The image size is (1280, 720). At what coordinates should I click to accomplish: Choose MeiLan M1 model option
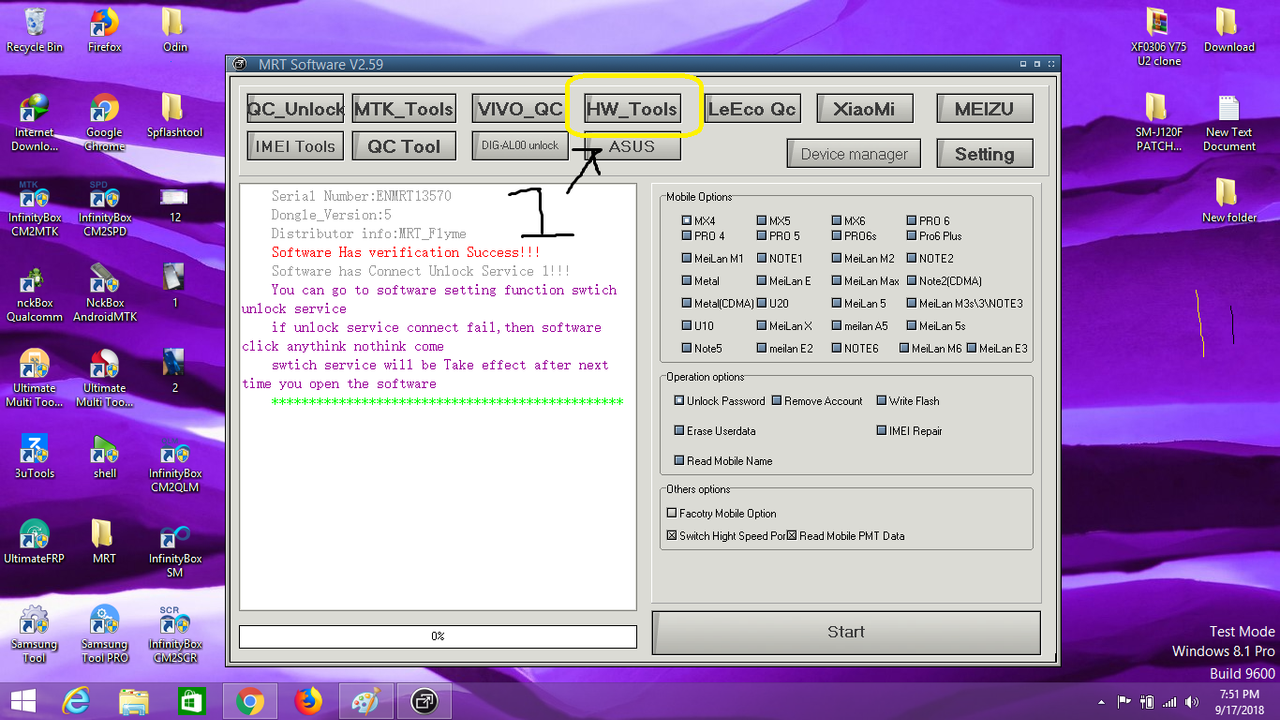[x=712, y=258]
